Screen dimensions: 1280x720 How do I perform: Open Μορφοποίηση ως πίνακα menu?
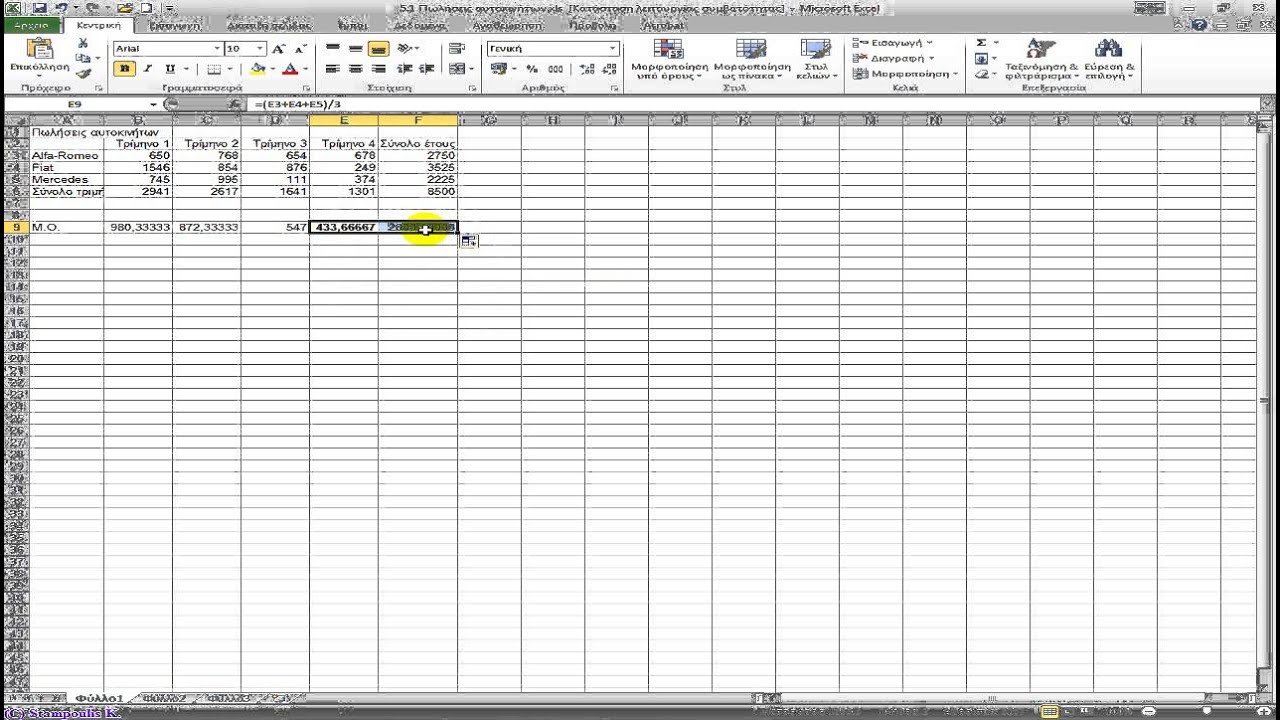pos(751,59)
